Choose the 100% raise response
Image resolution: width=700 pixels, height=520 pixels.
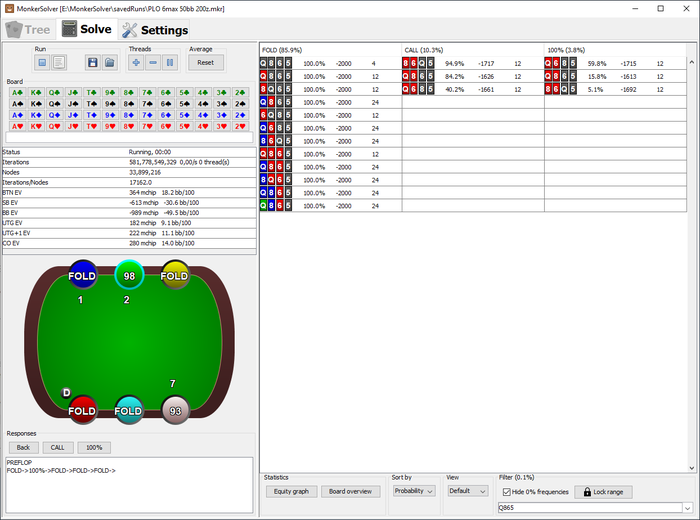click(94, 447)
